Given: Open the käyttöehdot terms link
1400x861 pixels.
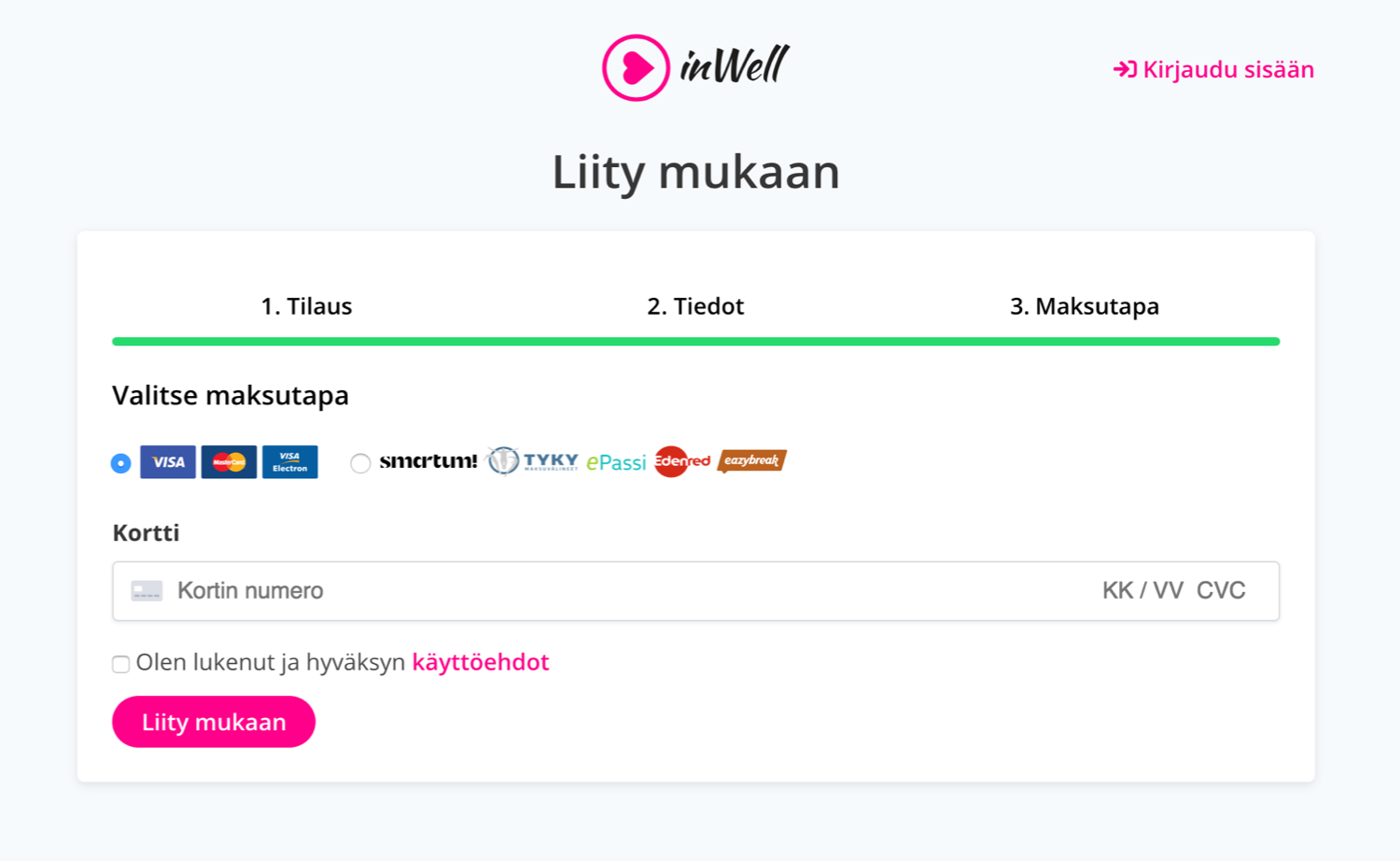Looking at the screenshot, I should (x=481, y=662).
